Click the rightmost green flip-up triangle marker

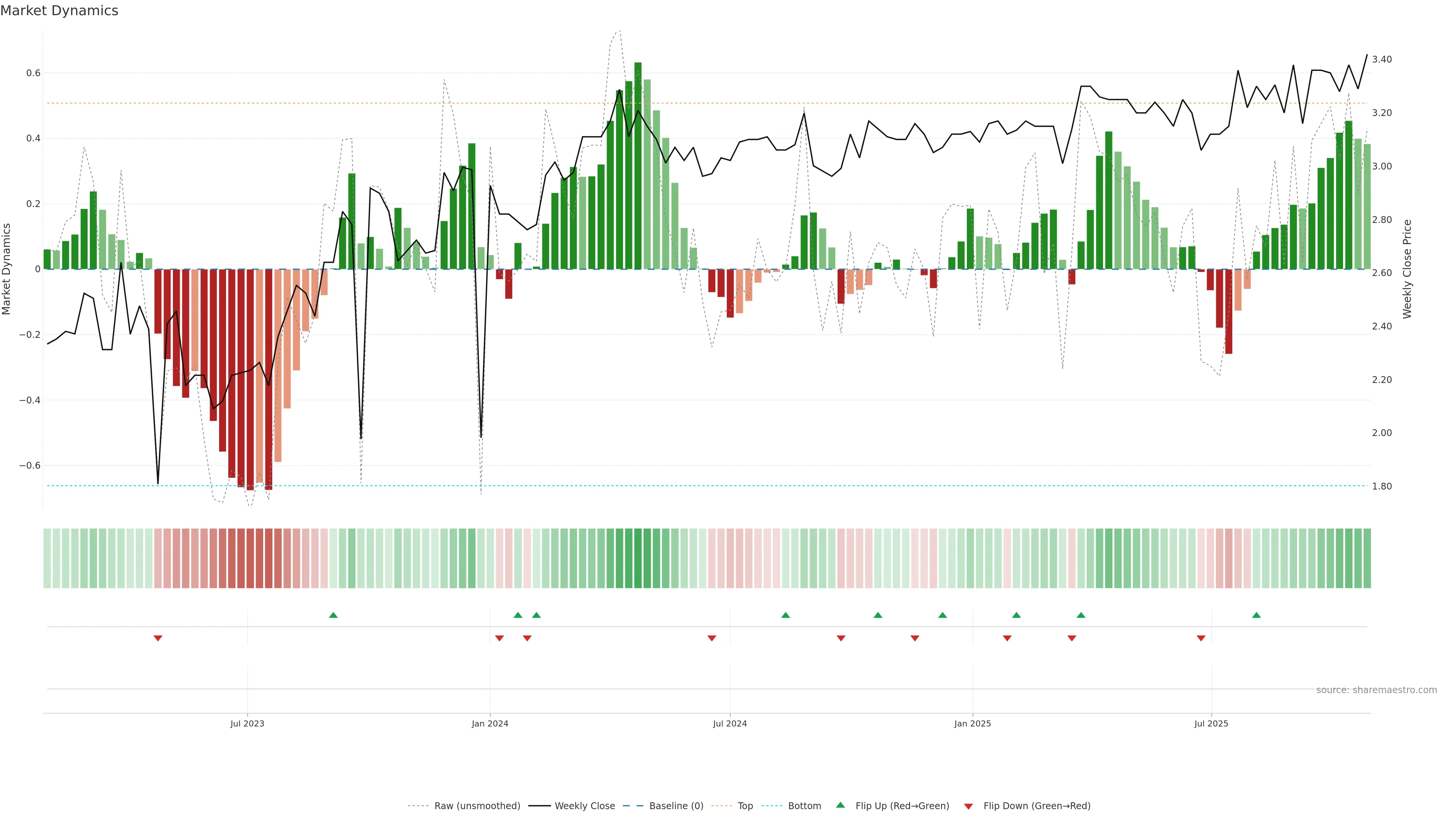pos(1257,615)
